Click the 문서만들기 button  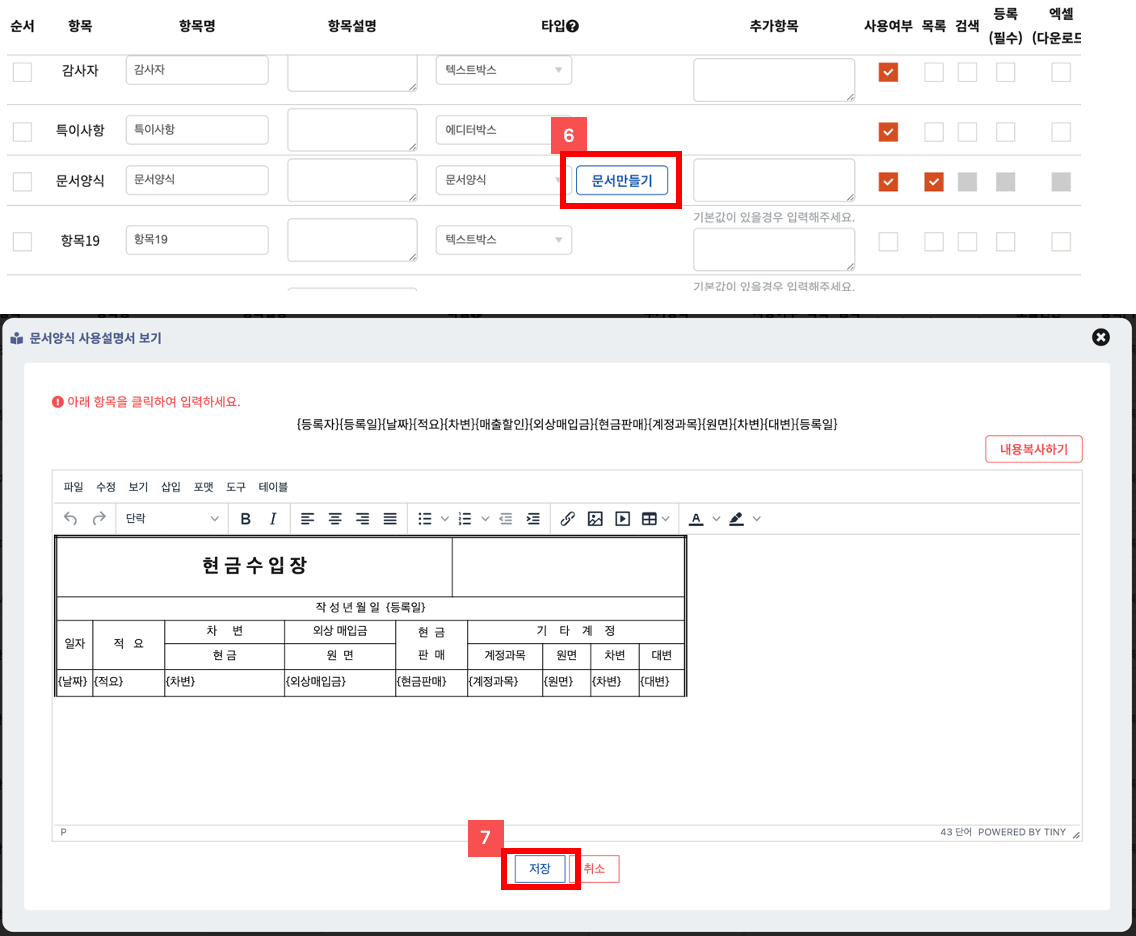click(x=621, y=180)
